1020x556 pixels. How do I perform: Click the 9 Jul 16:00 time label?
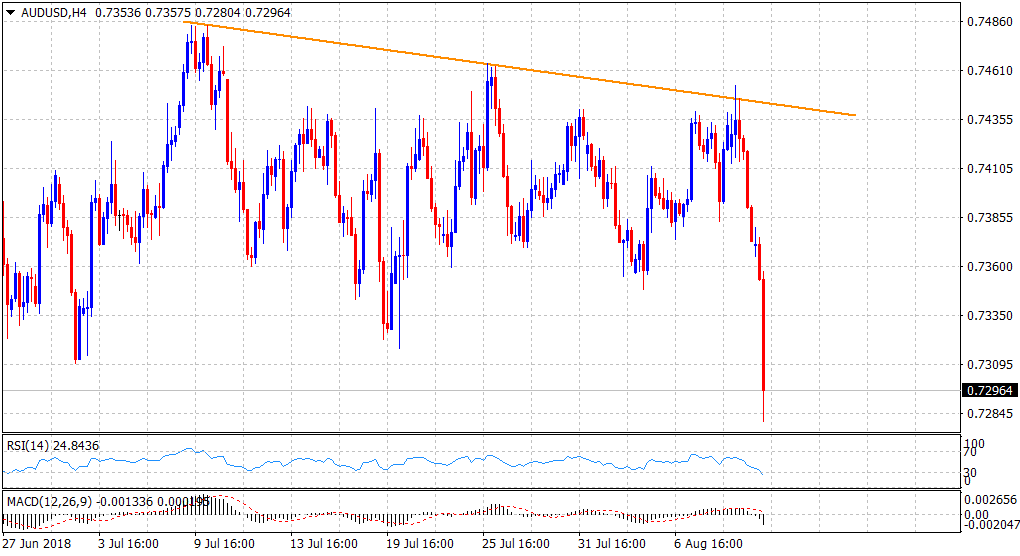[x=226, y=545]
